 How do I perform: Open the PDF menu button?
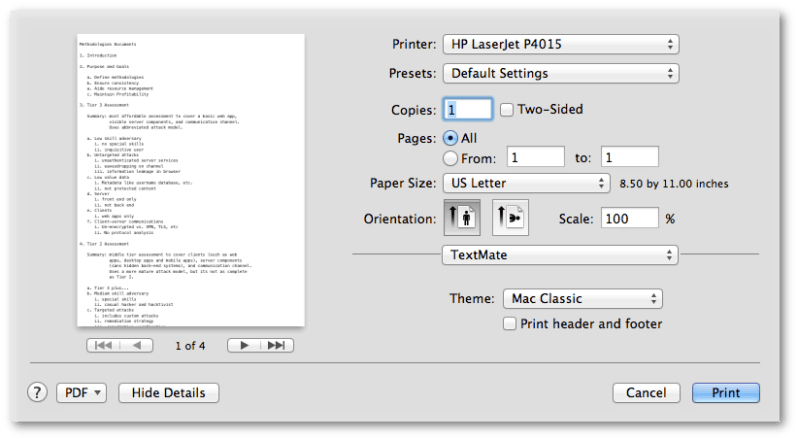[x=81, y=393]
